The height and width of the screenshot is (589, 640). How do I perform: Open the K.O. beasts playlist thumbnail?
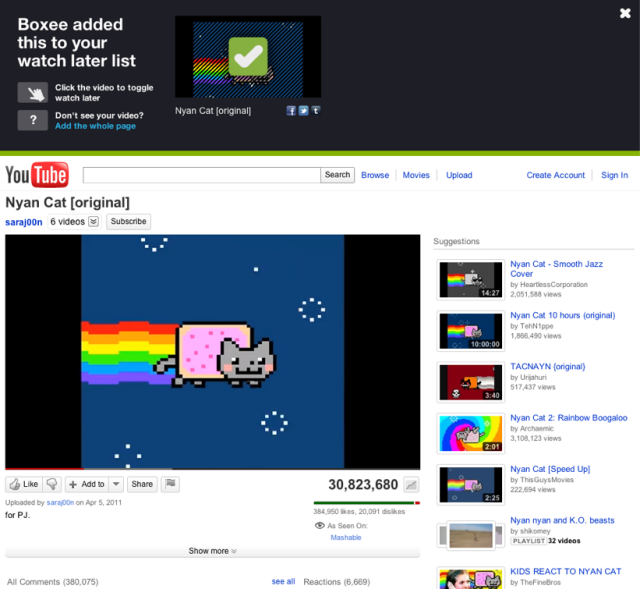[471, 536]
